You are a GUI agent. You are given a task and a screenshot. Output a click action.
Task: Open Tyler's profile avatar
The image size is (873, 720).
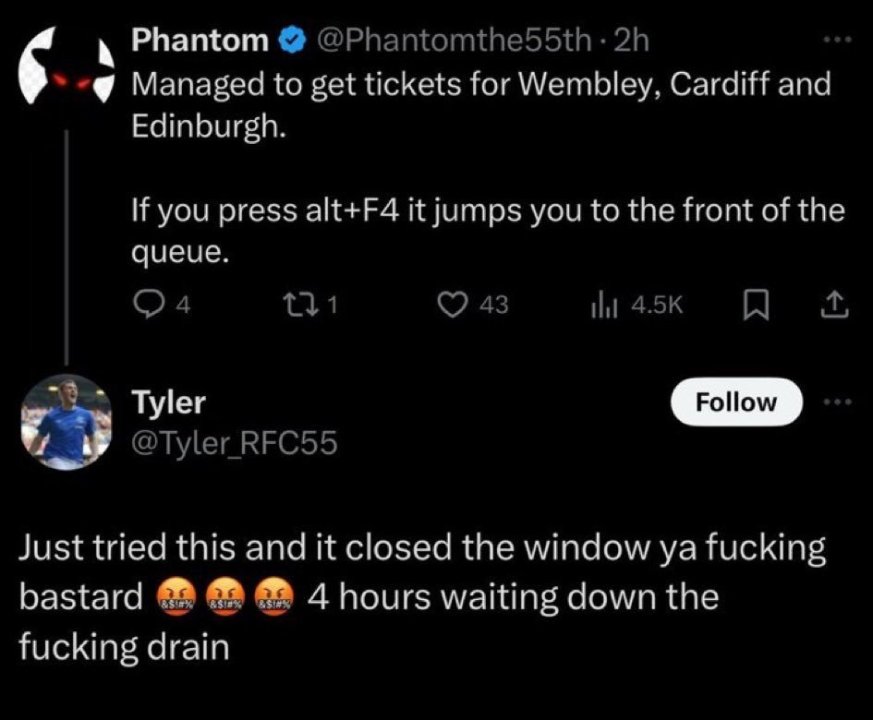tap(66, 423)
